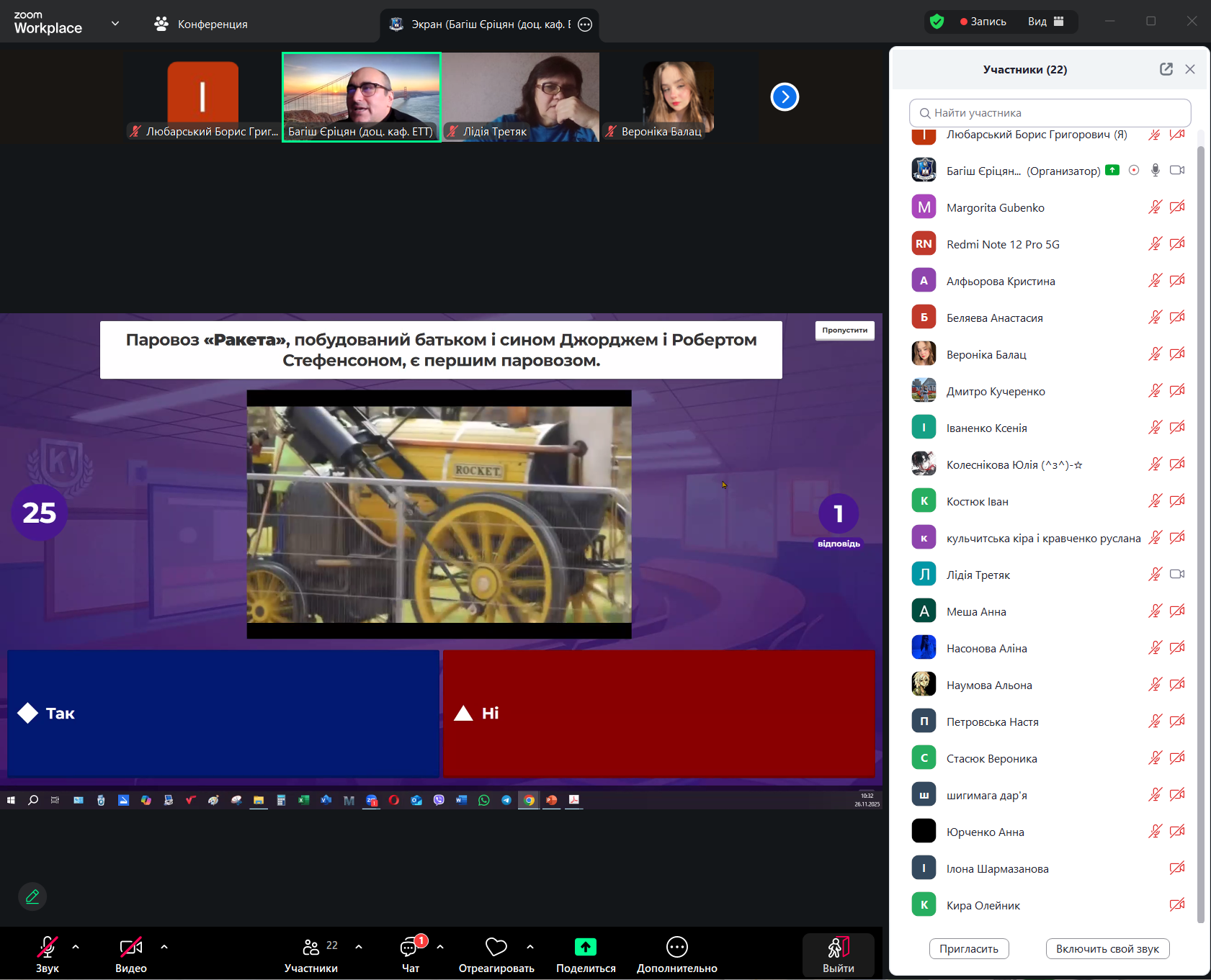Click mic icon for шигимара дар'я
The width and height of the screenshot is (1211, 980).
click(x=1155, y=795)
